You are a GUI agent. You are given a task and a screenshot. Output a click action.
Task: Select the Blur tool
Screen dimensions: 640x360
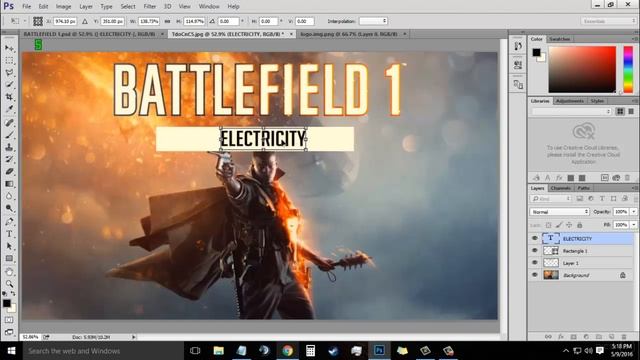pos(9,196)
